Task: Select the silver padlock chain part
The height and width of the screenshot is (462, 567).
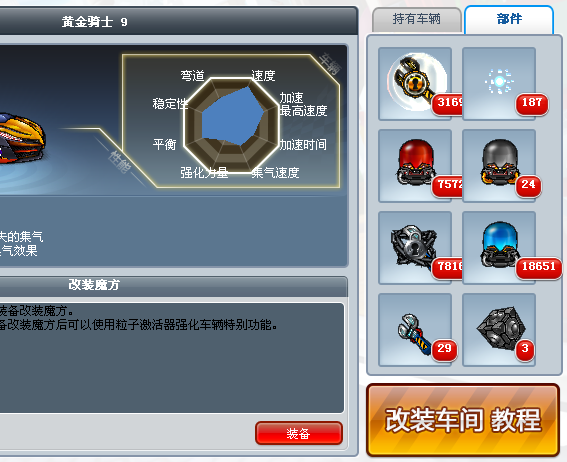Action: [415, 248]
